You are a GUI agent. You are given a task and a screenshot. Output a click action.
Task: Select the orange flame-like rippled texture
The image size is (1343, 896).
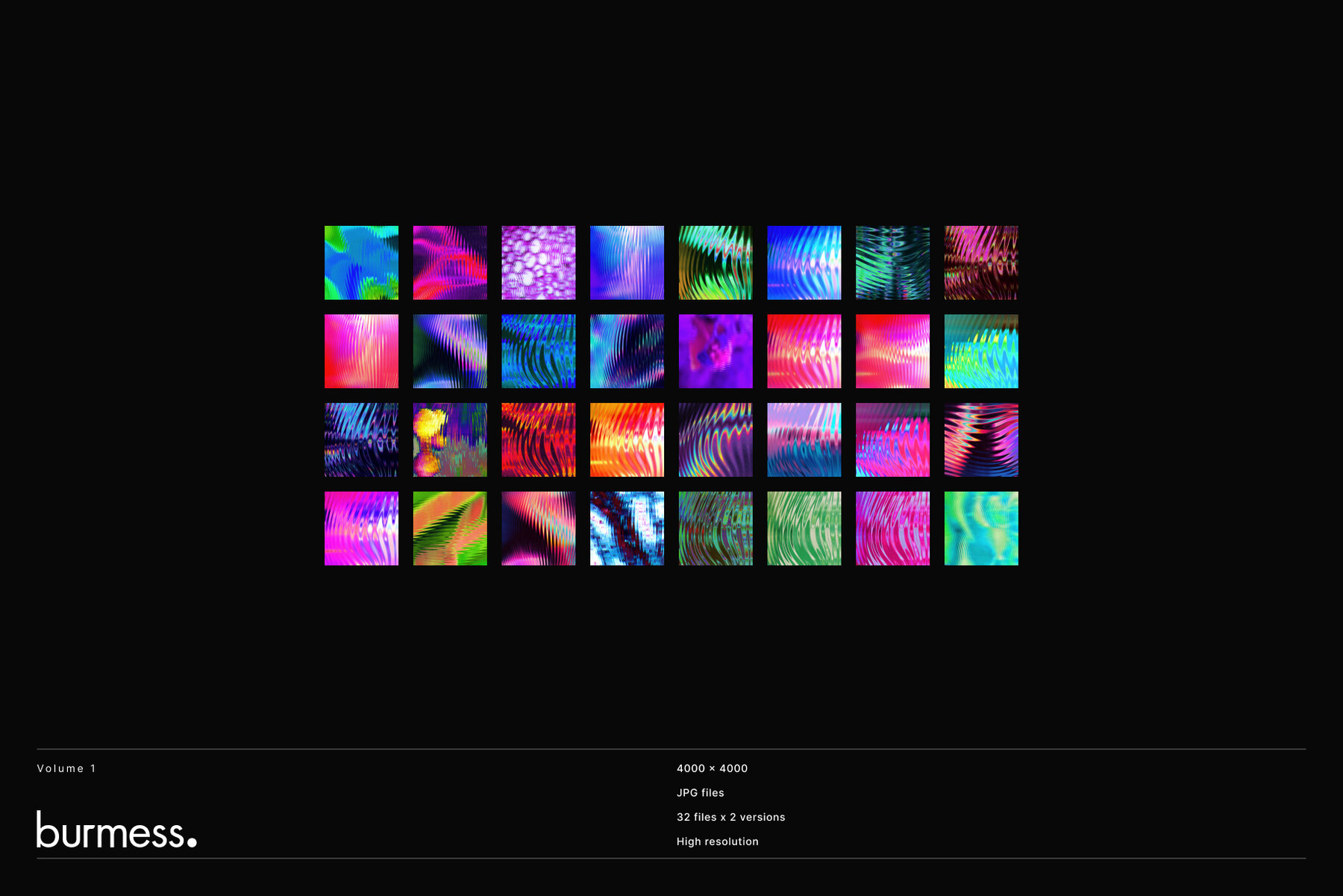(625, 439)
